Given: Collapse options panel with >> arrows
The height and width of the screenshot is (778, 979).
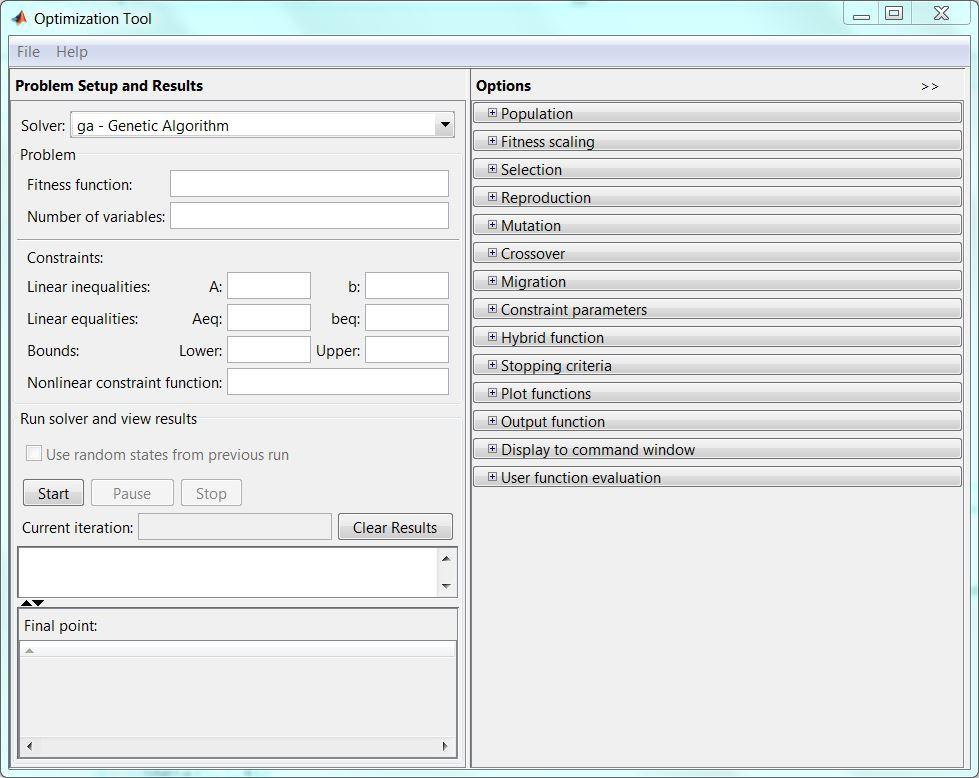Looking at the screenshot, I should [x=930, y=87].
